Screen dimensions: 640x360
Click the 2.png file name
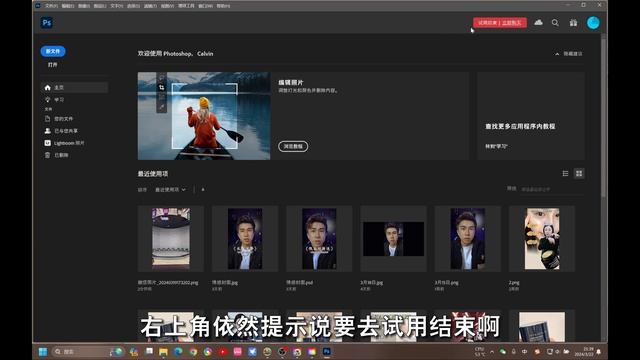[514, 282]
